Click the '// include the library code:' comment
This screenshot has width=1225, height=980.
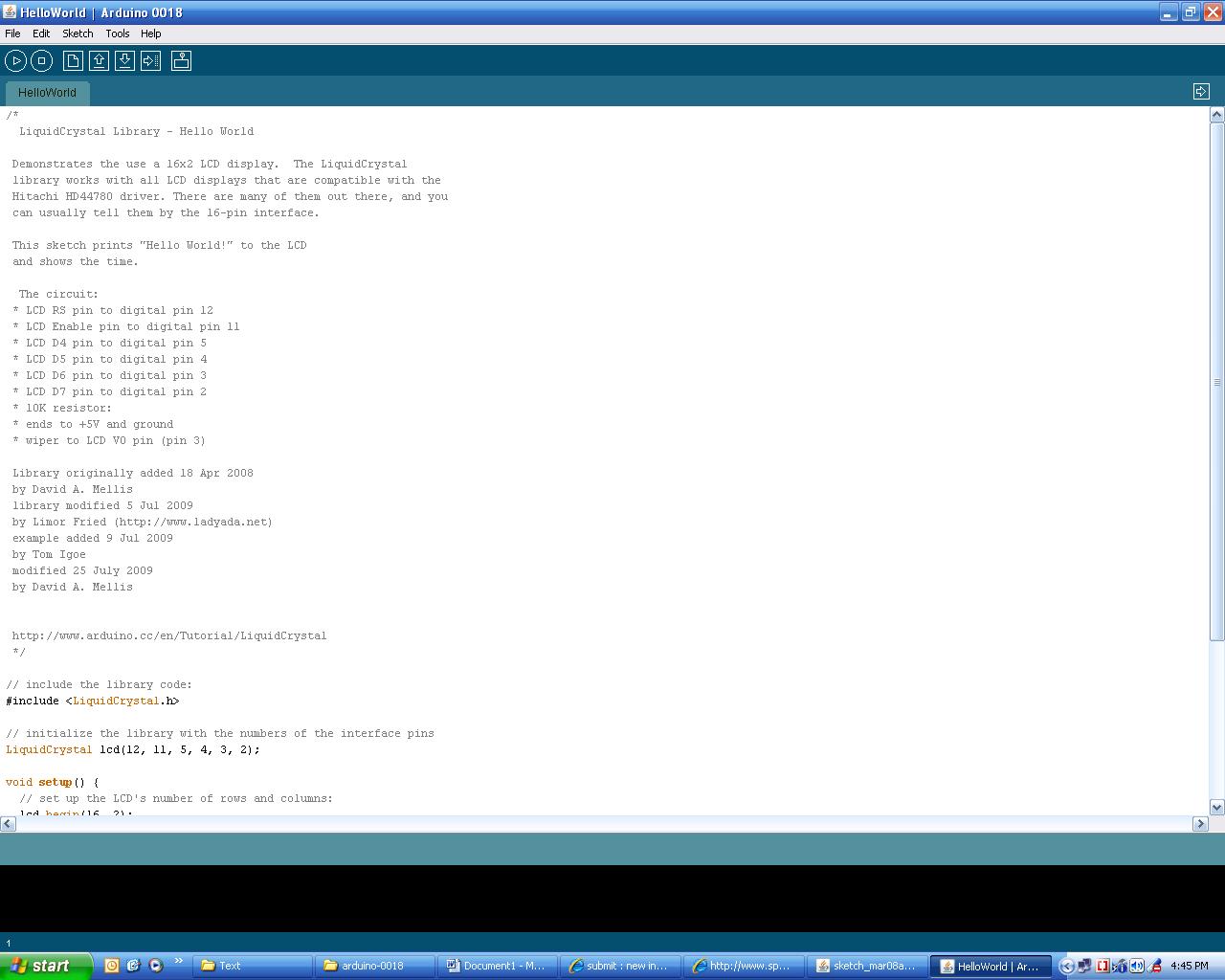tap(99, 684)
